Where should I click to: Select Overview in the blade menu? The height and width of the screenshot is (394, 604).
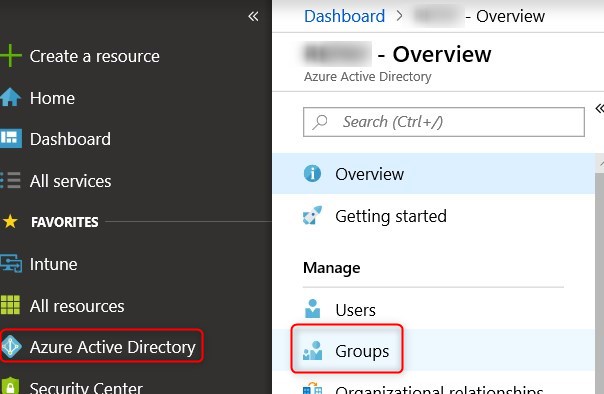[433, 174]
